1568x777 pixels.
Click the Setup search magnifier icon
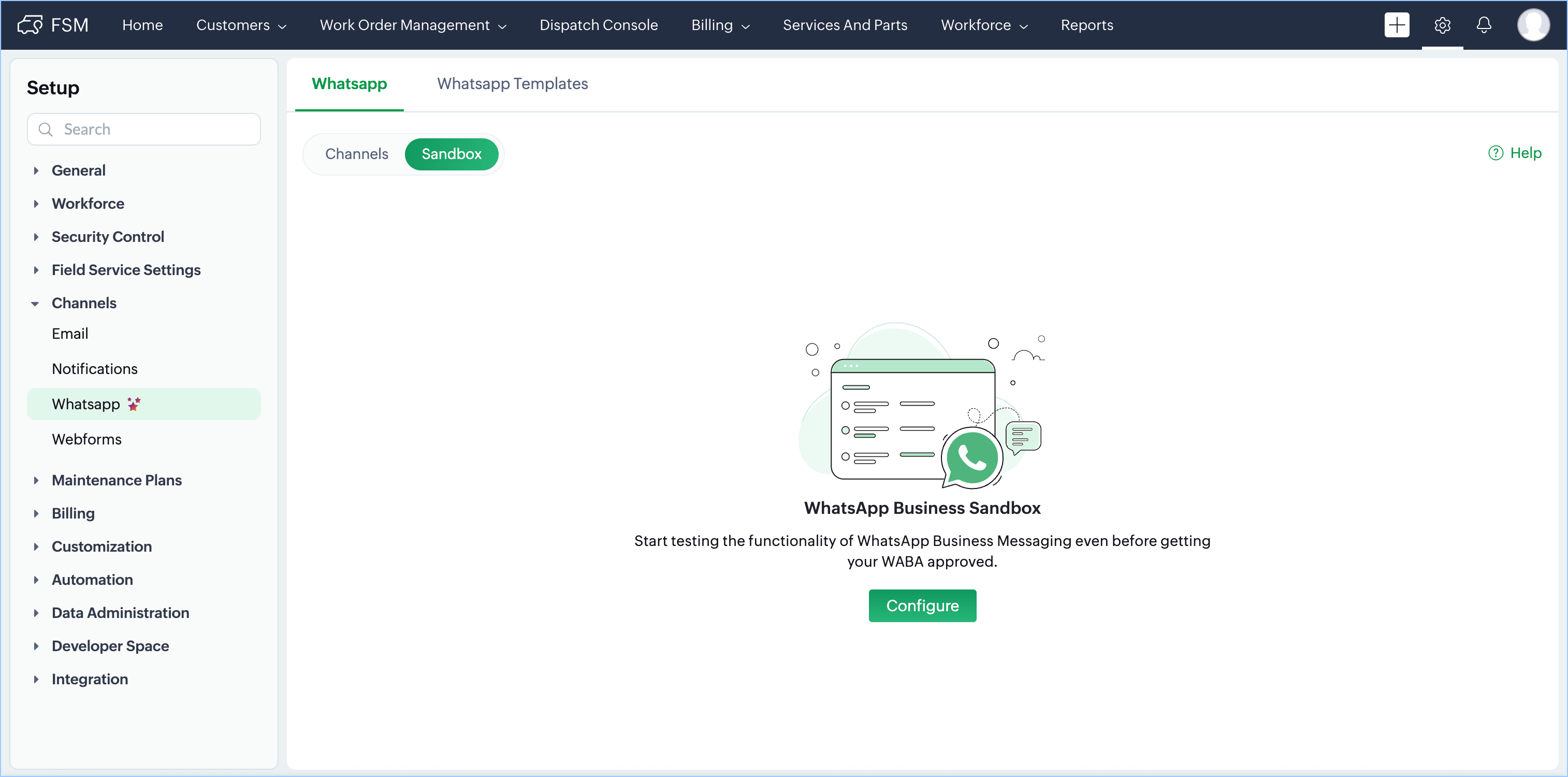coord(46,129)
